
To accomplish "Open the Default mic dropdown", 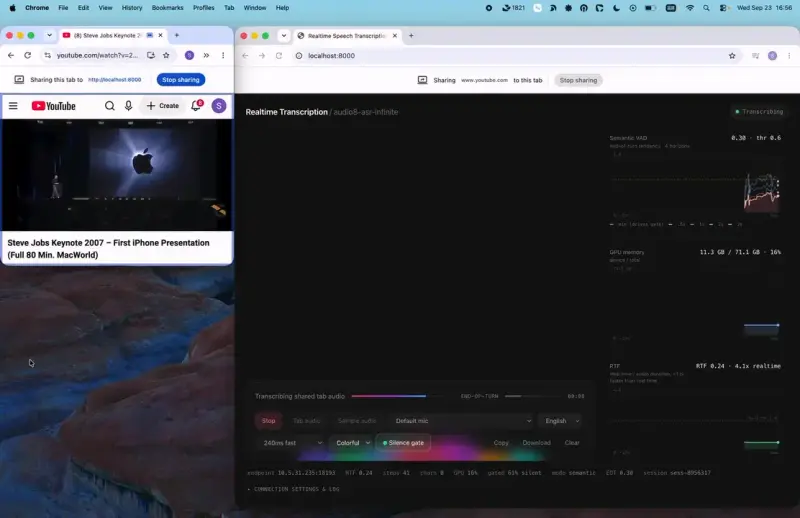I will pyautogui.click(x=463, y=421).
